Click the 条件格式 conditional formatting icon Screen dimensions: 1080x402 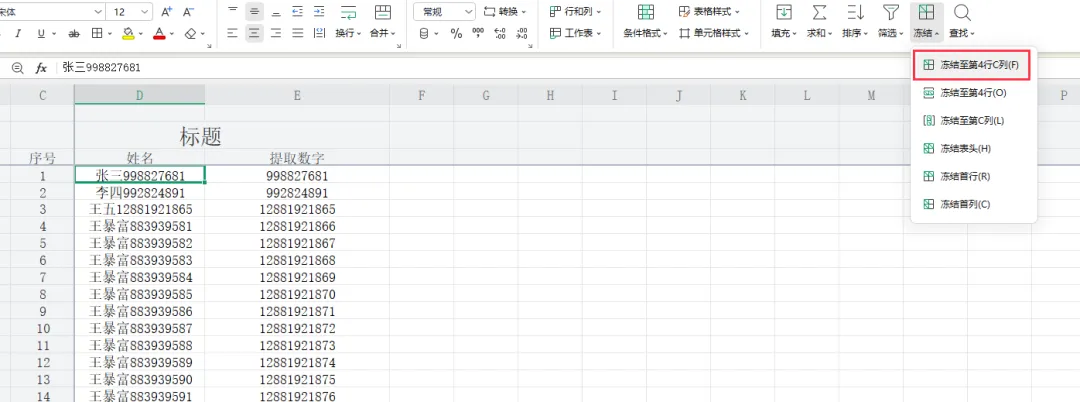tap(645, 12)
